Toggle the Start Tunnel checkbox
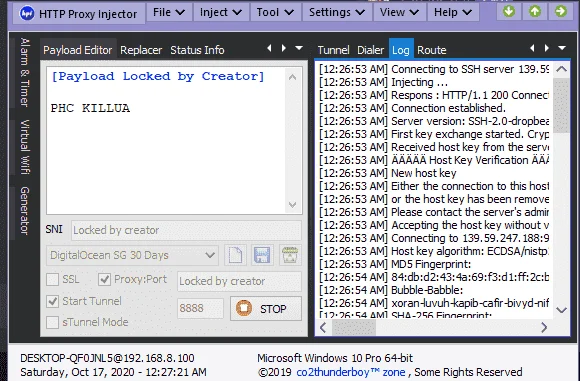 (x=53, y=301)
